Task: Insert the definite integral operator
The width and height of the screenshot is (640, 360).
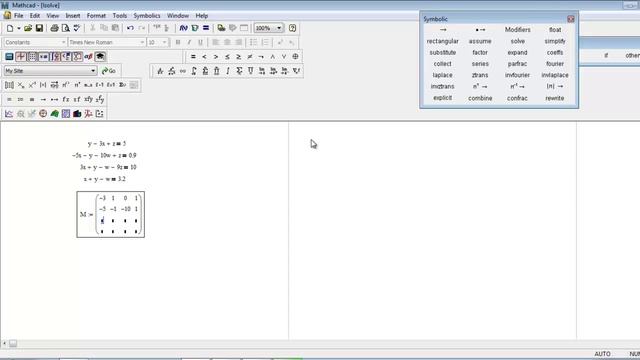Action: click(194, 71)
